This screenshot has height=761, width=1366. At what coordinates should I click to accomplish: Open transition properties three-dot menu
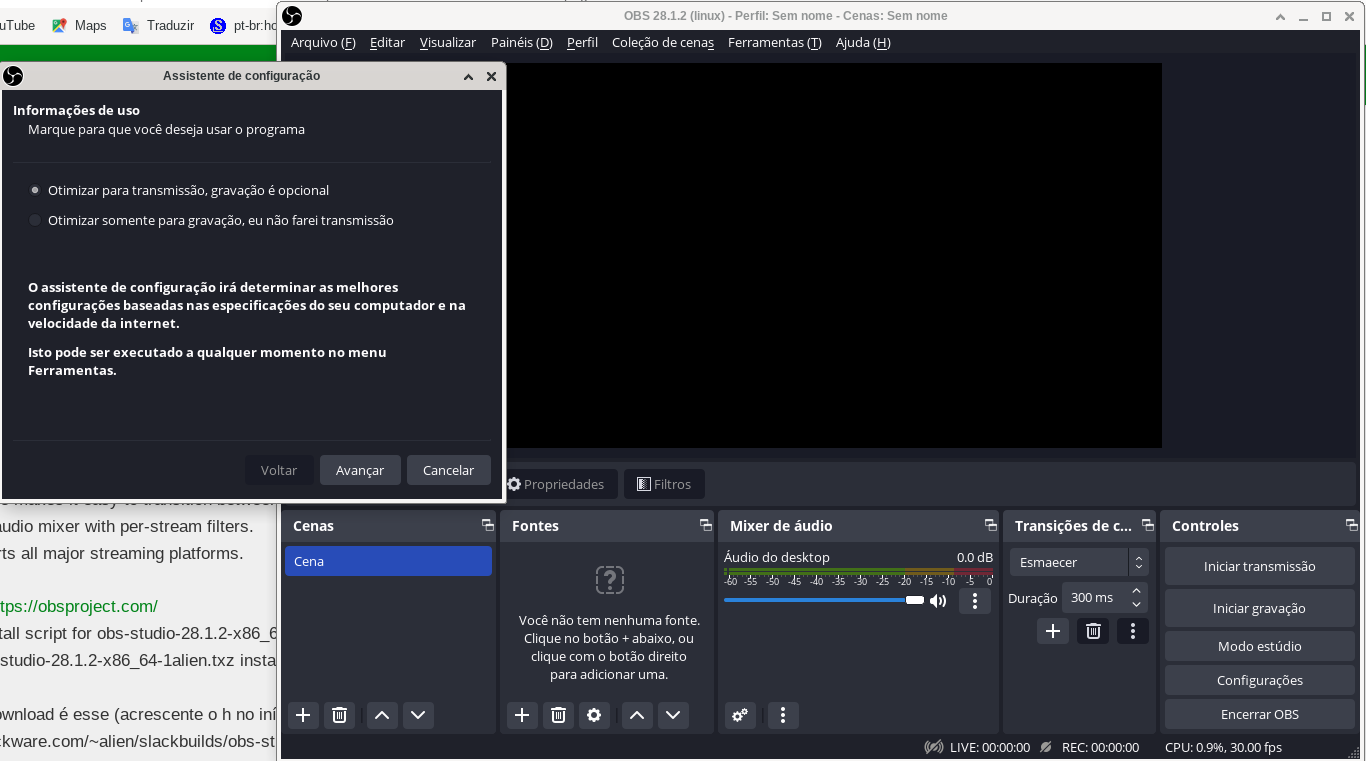1133,631
